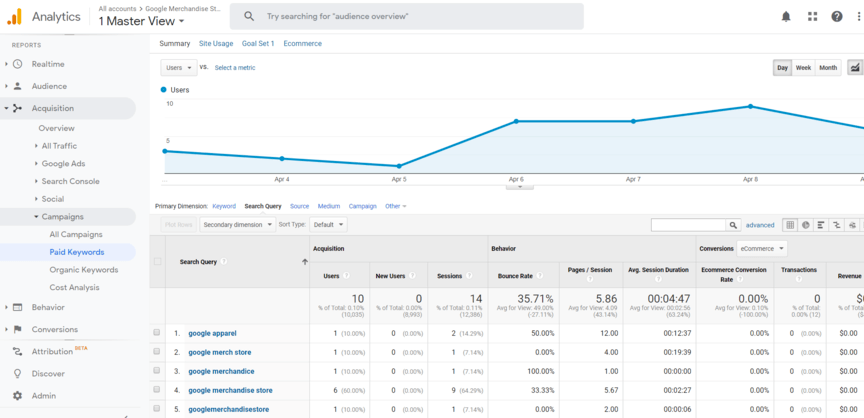The height and width of the screenshot is (418, 864).
Task: Open the Users metric dropdown
Action: (x=179, y=68)
